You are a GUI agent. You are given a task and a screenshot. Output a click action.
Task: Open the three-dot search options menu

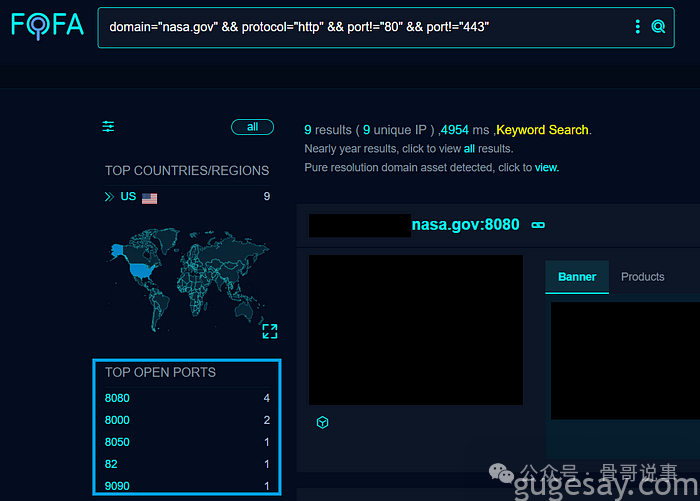(638, 27)
